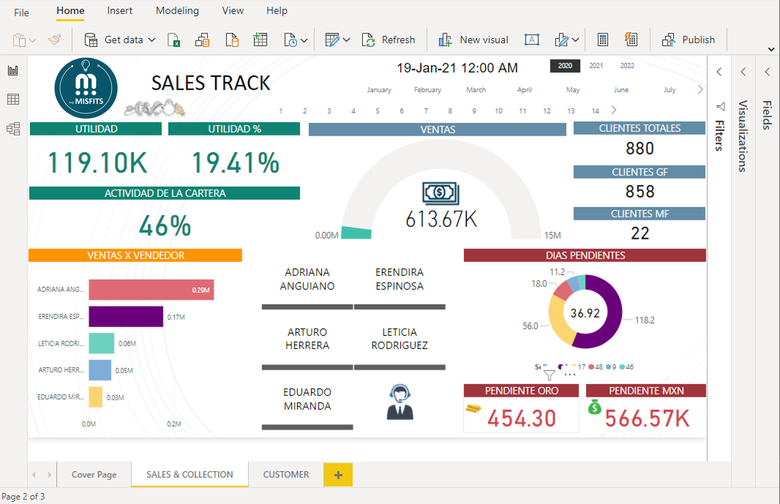Click the customer service agent icon
Screen dimensions: 780x504
point(400,402)
